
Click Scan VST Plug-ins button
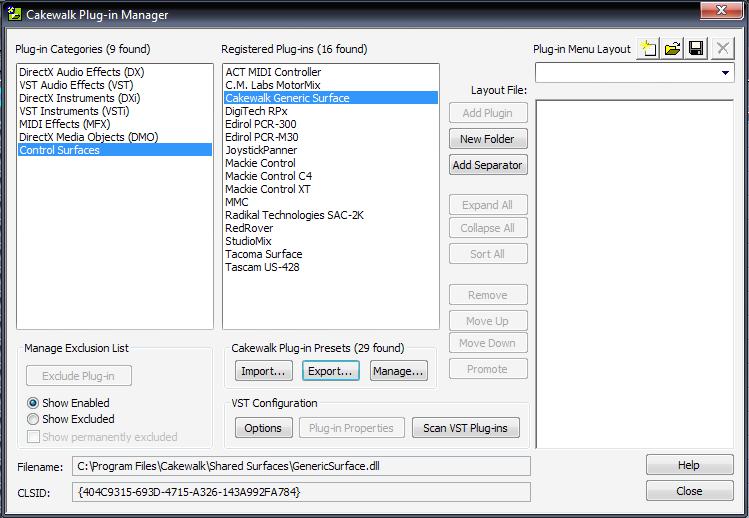[466, 428]
